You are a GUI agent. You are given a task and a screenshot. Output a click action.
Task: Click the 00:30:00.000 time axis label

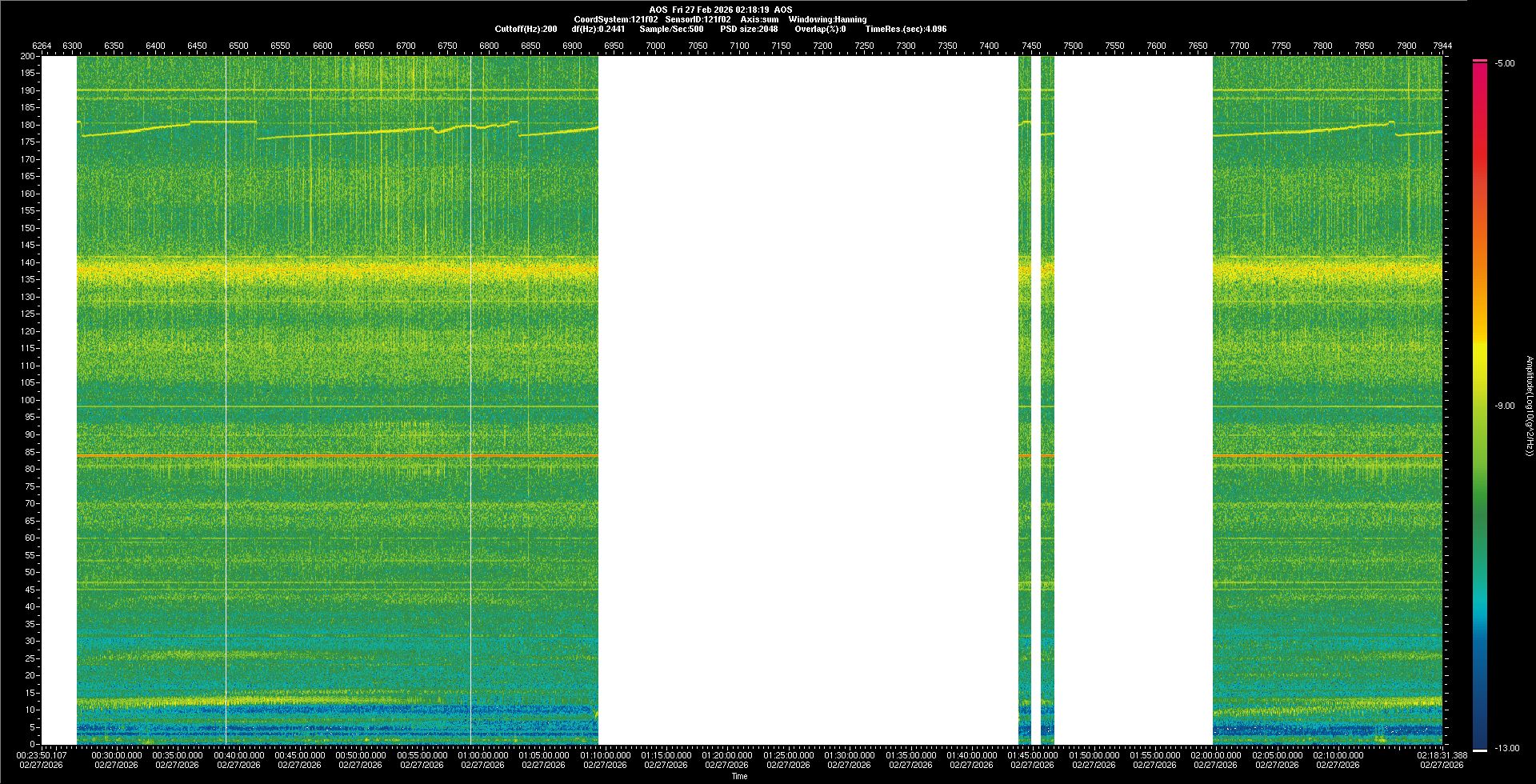(117, 754)
